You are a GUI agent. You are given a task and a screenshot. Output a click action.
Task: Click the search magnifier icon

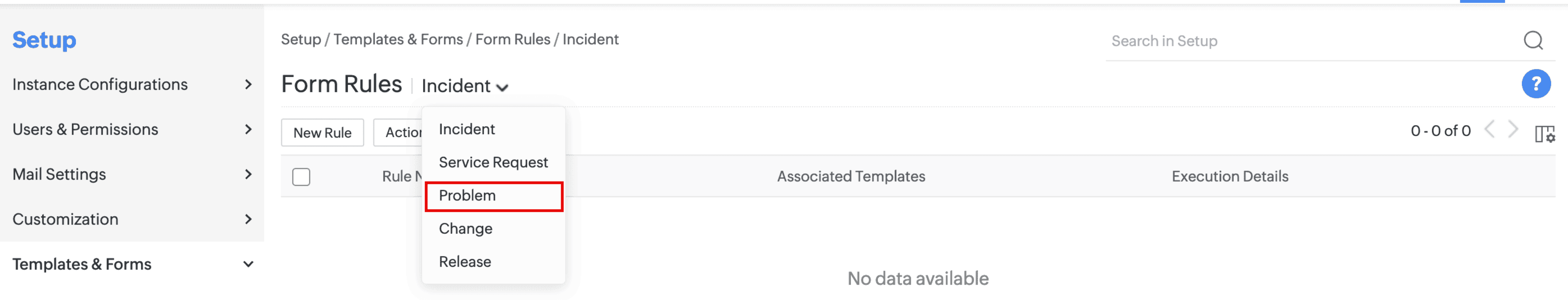coord(1533,41)
